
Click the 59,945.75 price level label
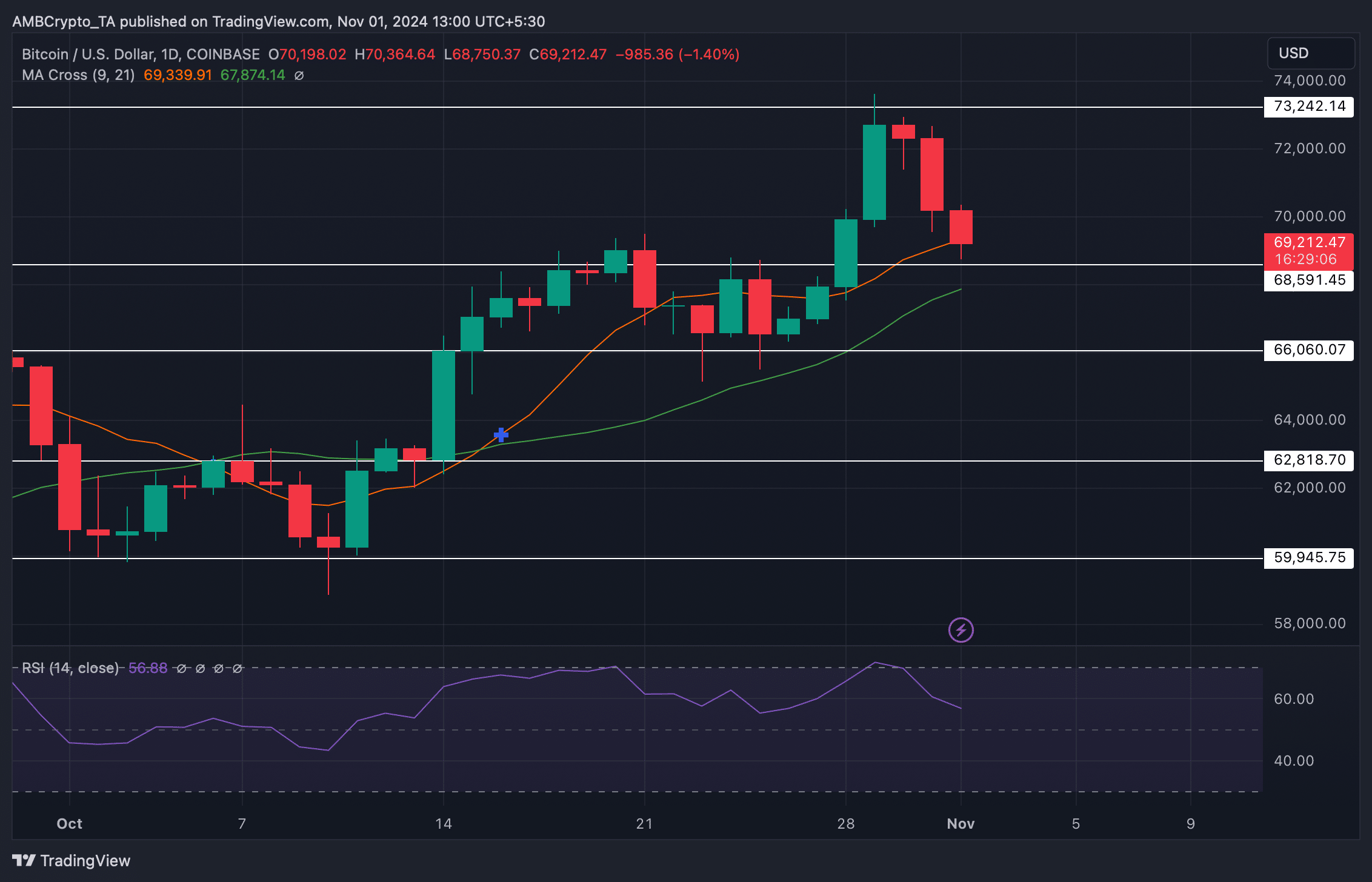click(x=1309, y=558)
